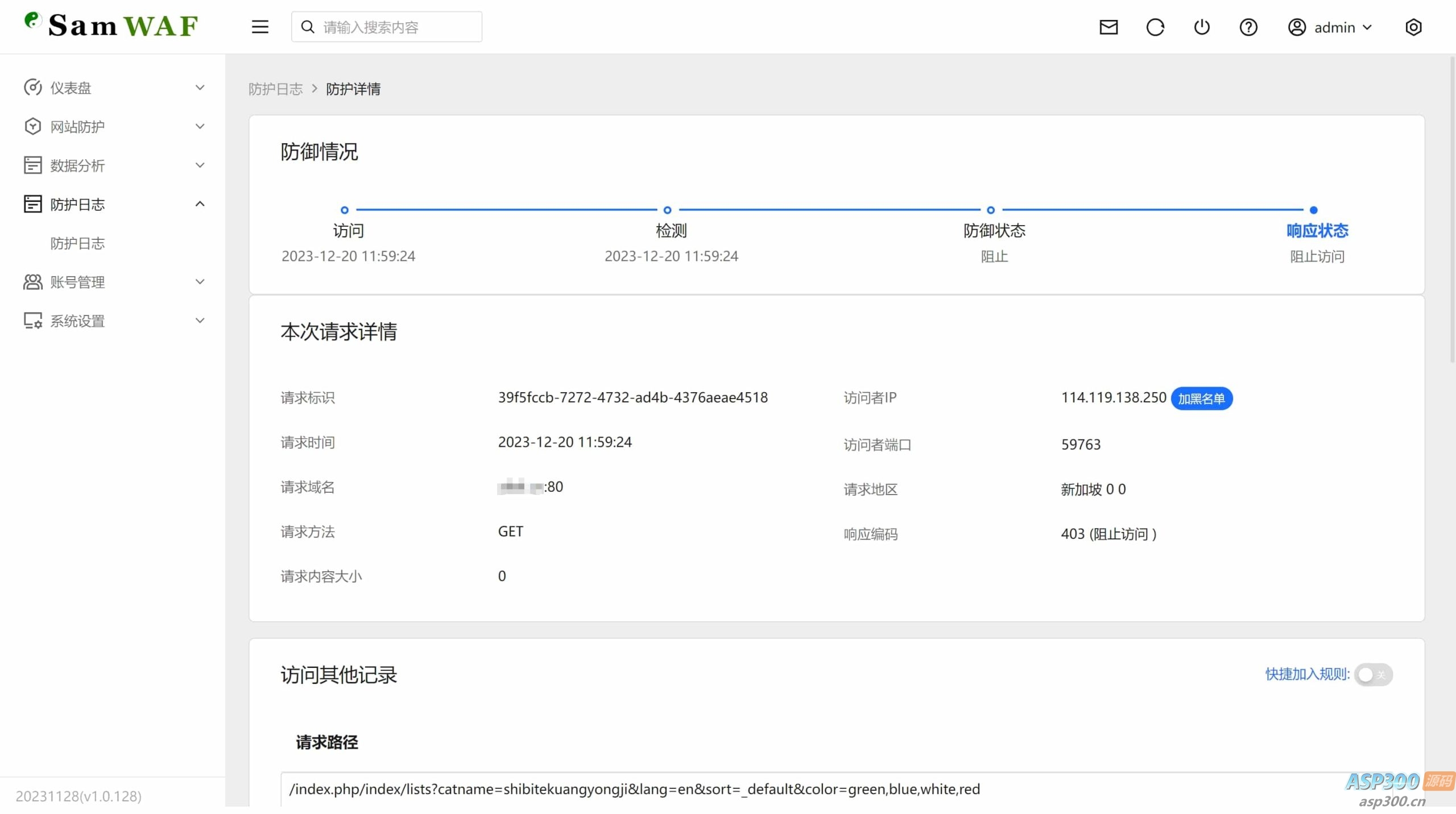Open the settings gear in top-right corner
Image resolution: width=1456 pixels, height=814 pixels.
click(1414, 27)
